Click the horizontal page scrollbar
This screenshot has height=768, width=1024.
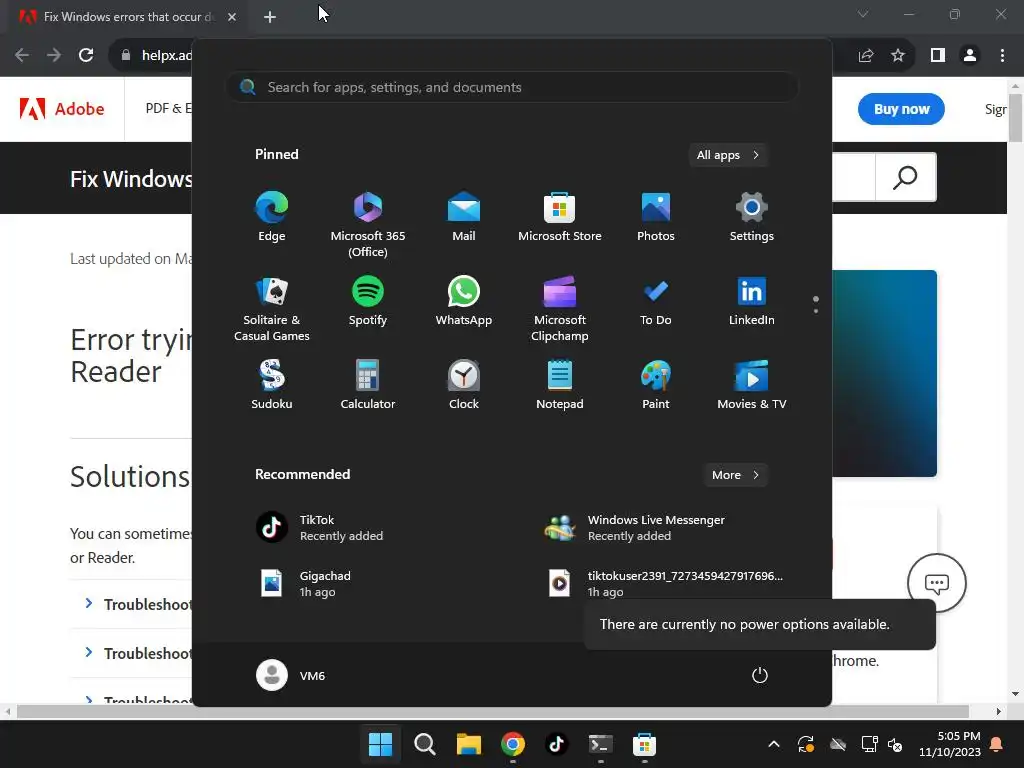(492, 711)
